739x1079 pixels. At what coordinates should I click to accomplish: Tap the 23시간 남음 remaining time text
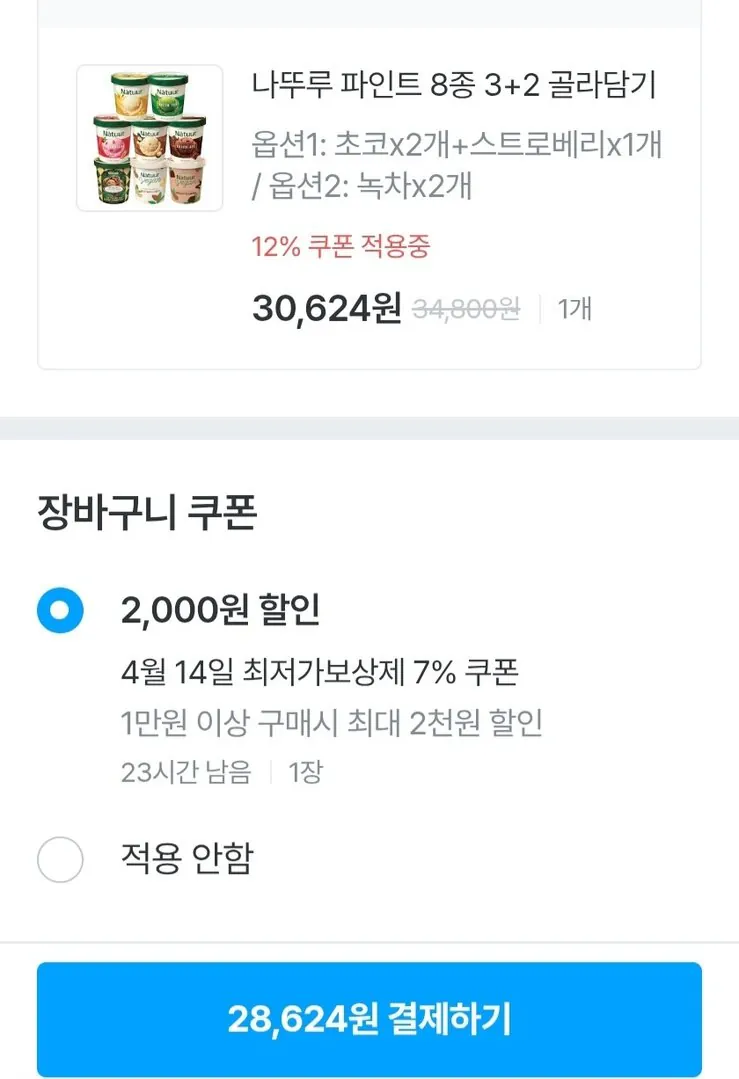tap(186, 772)
